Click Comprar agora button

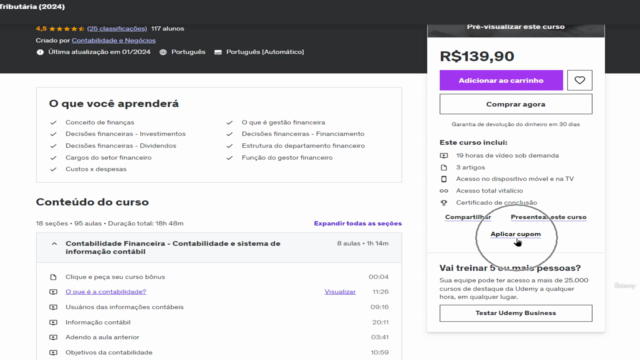(x=516, y=104)
